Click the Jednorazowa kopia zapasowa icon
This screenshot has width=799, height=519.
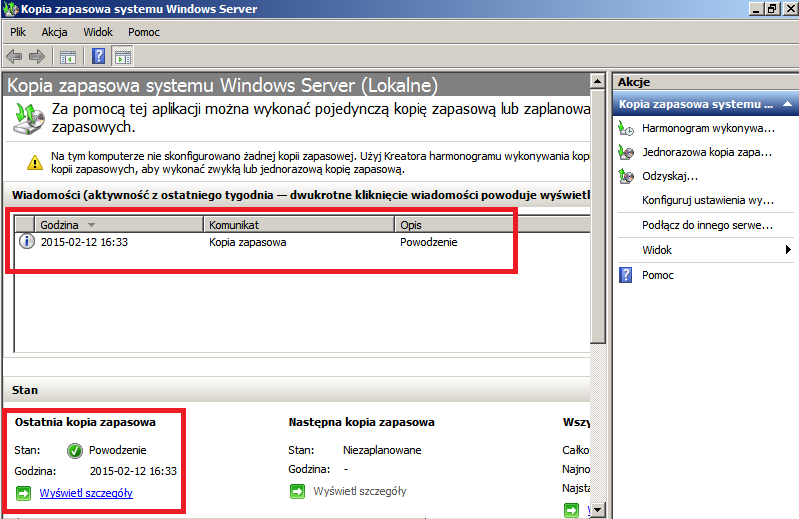coord(626,152)
